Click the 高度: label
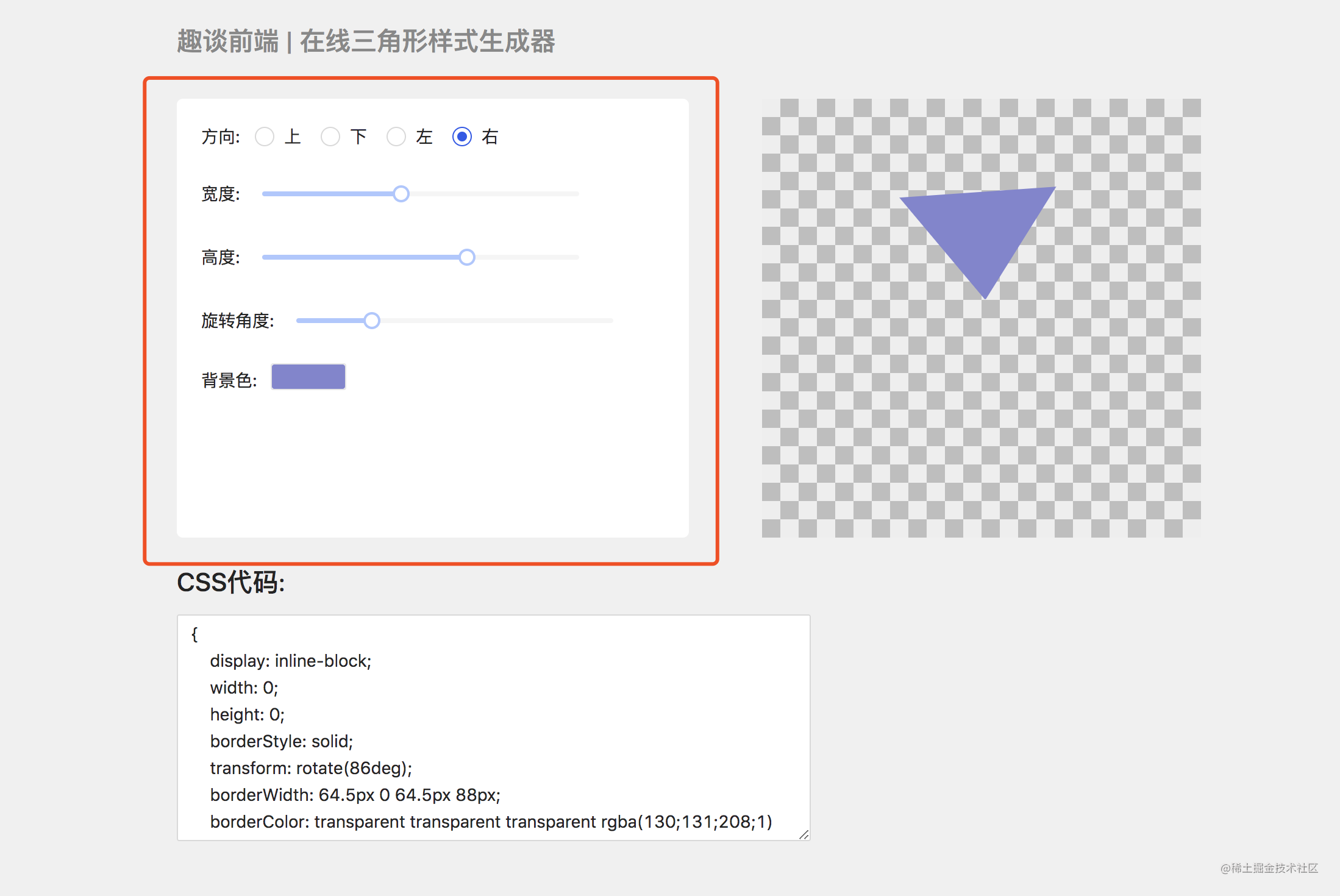This screenshot has width=1340, height=896. click(x=221, y=257)
